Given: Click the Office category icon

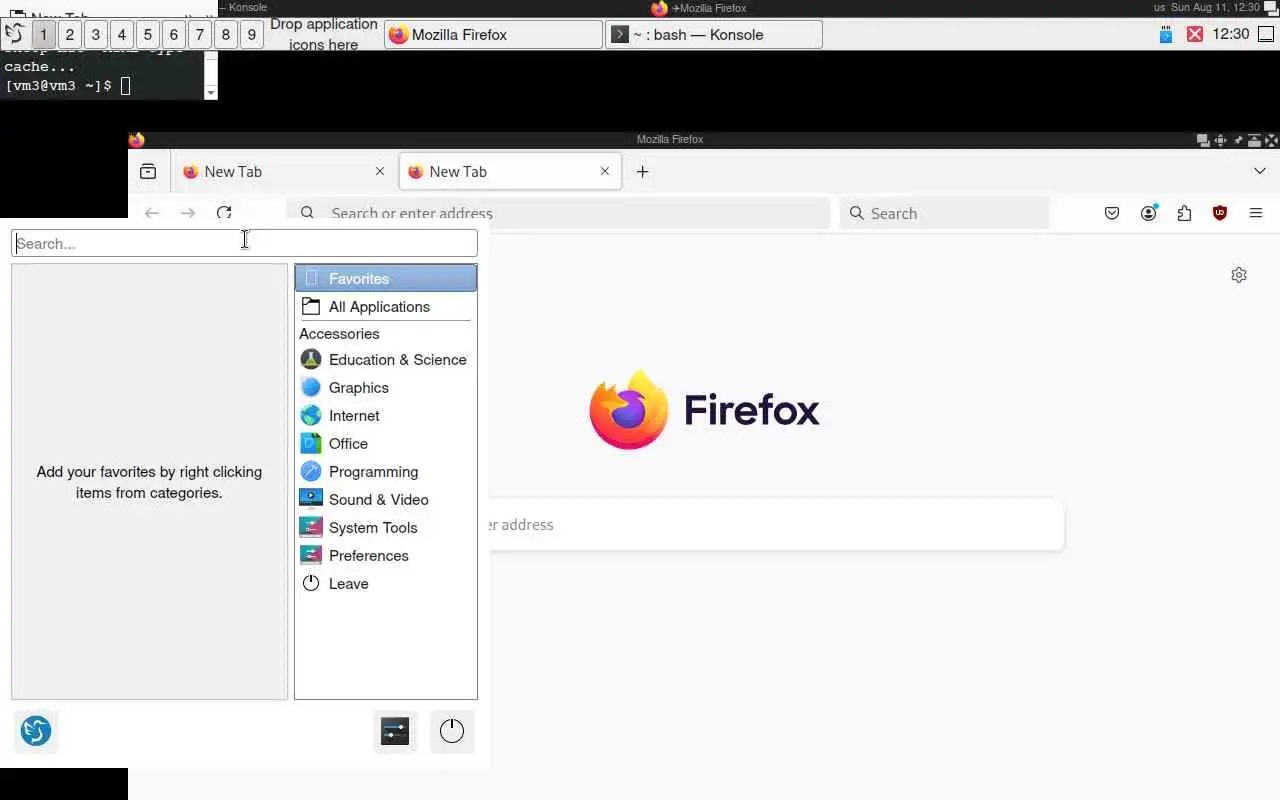Looking at the screenshot, I should [x=311, y=444].
